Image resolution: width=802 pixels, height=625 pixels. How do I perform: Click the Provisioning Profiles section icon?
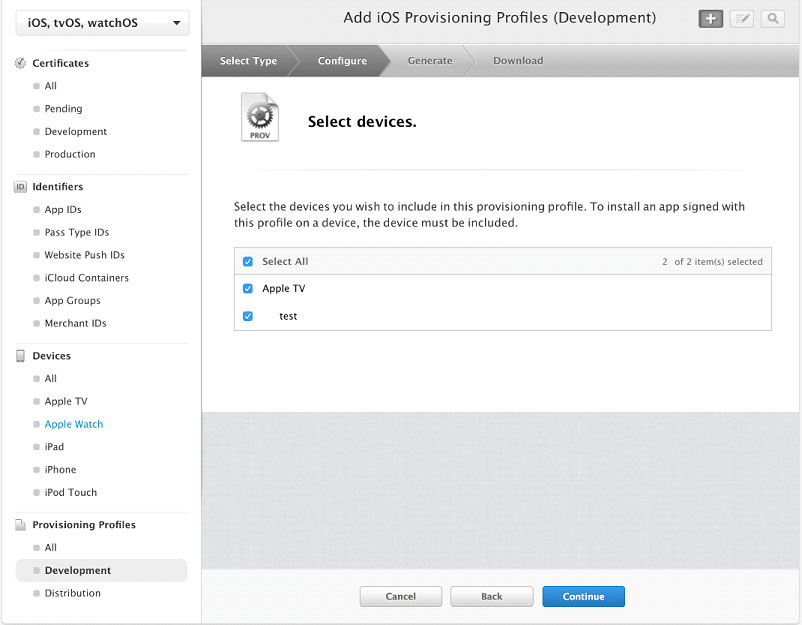pos(21,525)
